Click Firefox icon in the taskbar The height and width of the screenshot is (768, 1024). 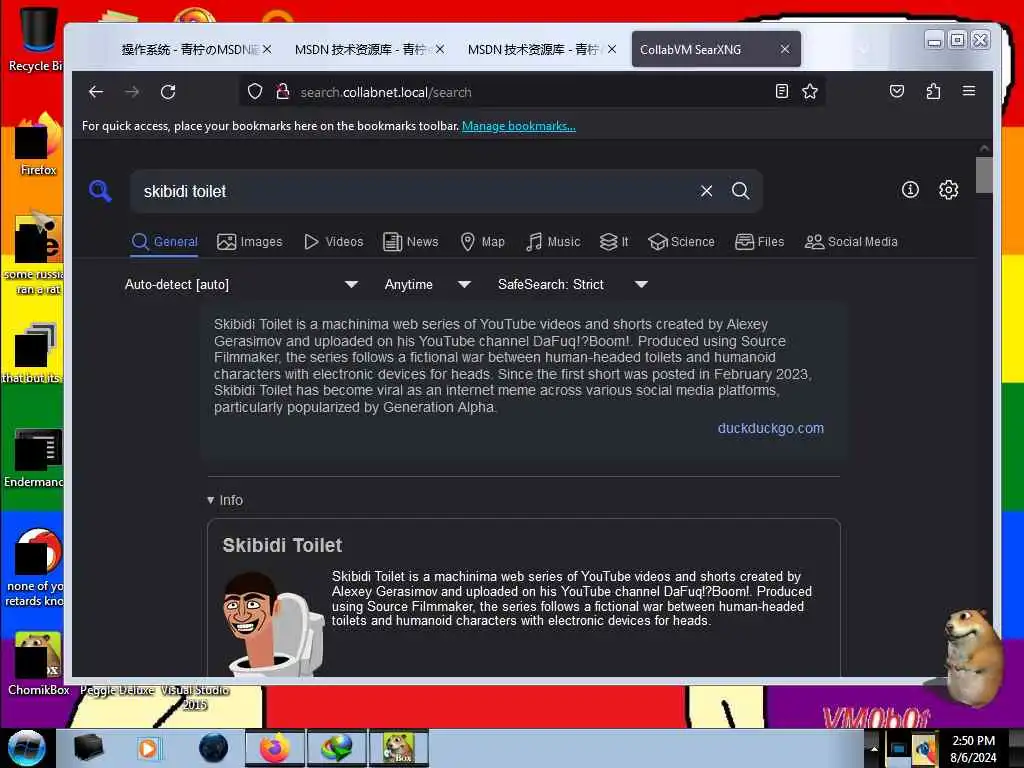(275, 748)
